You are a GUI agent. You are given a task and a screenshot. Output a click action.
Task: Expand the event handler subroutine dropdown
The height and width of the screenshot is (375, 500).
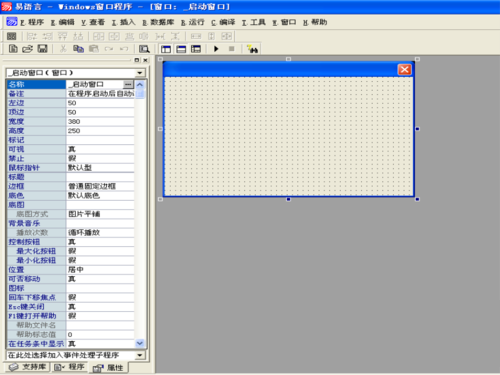click(140, 355)
